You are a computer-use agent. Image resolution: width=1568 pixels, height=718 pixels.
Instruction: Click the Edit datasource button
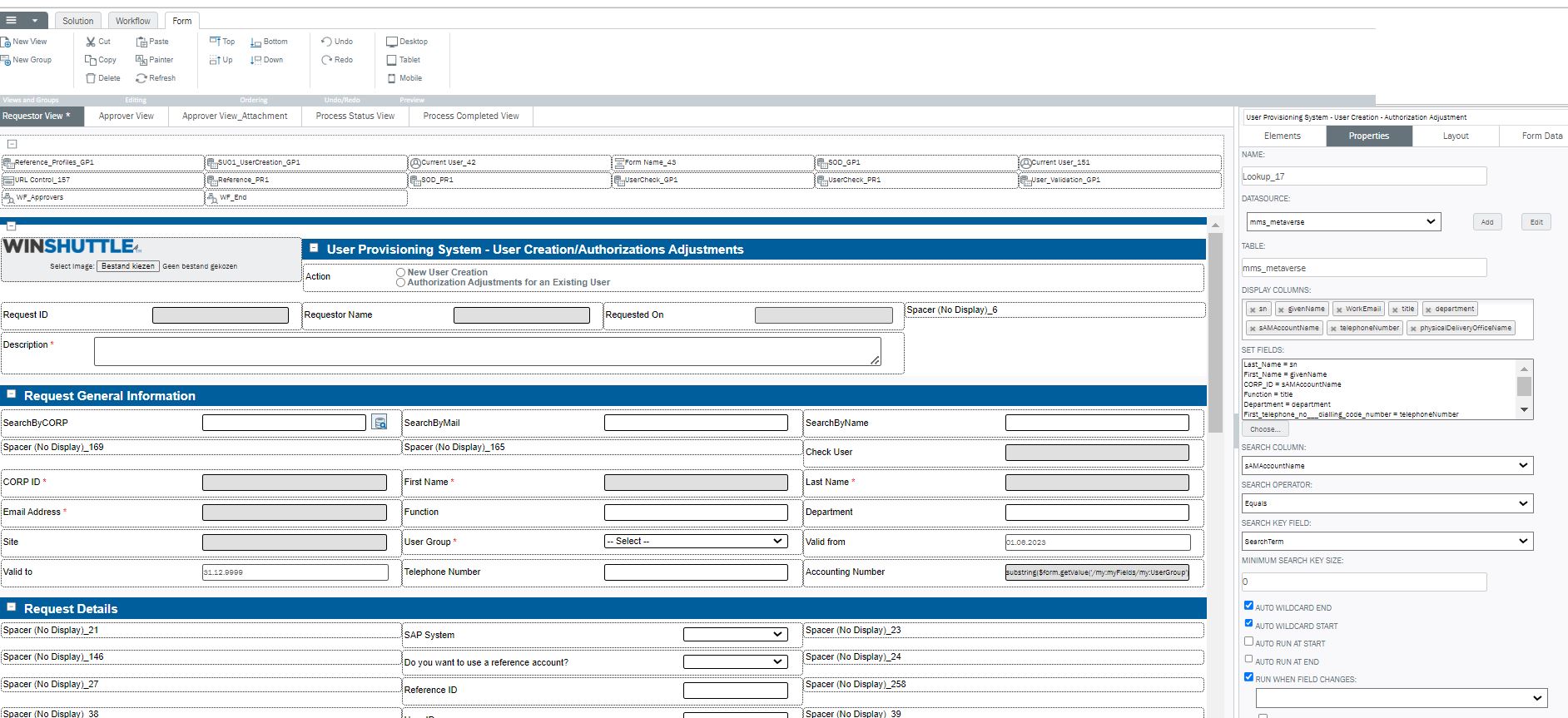point(1536,222)
